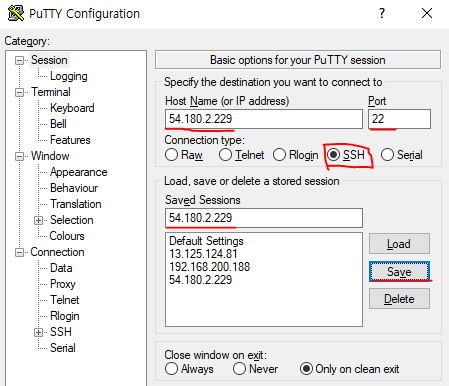The height and width of the screenshot is (386, 449).
Task: Select the Serial connection type radio
Action: pyautogui.click(x=387, y=155)
